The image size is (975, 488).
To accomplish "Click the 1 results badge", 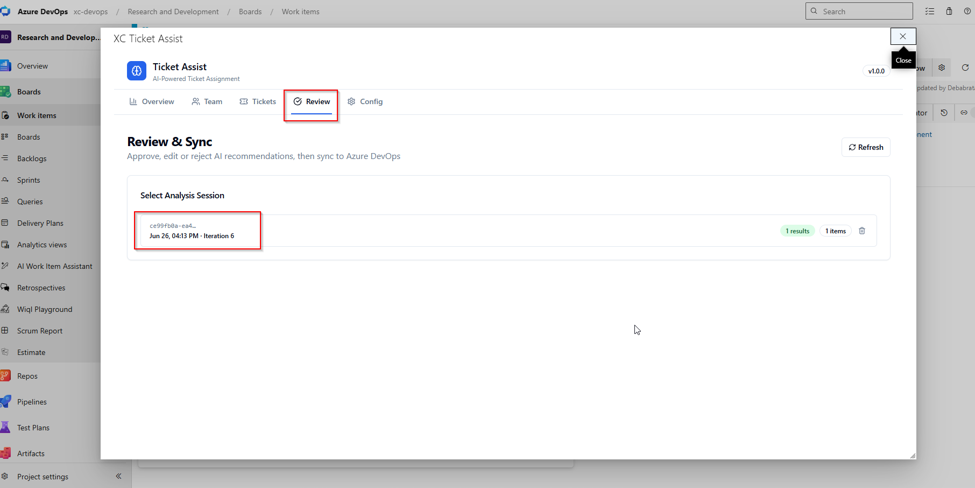I will (x=797, y=231).
